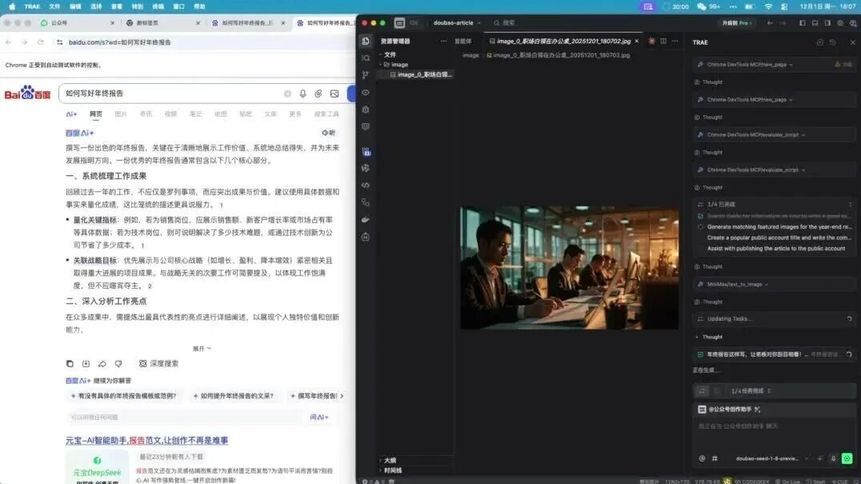Viewport: 861px width, 484px height.
Task: Open Source Control icon in TRAE activity bar
Action: [x=366, y=75]
